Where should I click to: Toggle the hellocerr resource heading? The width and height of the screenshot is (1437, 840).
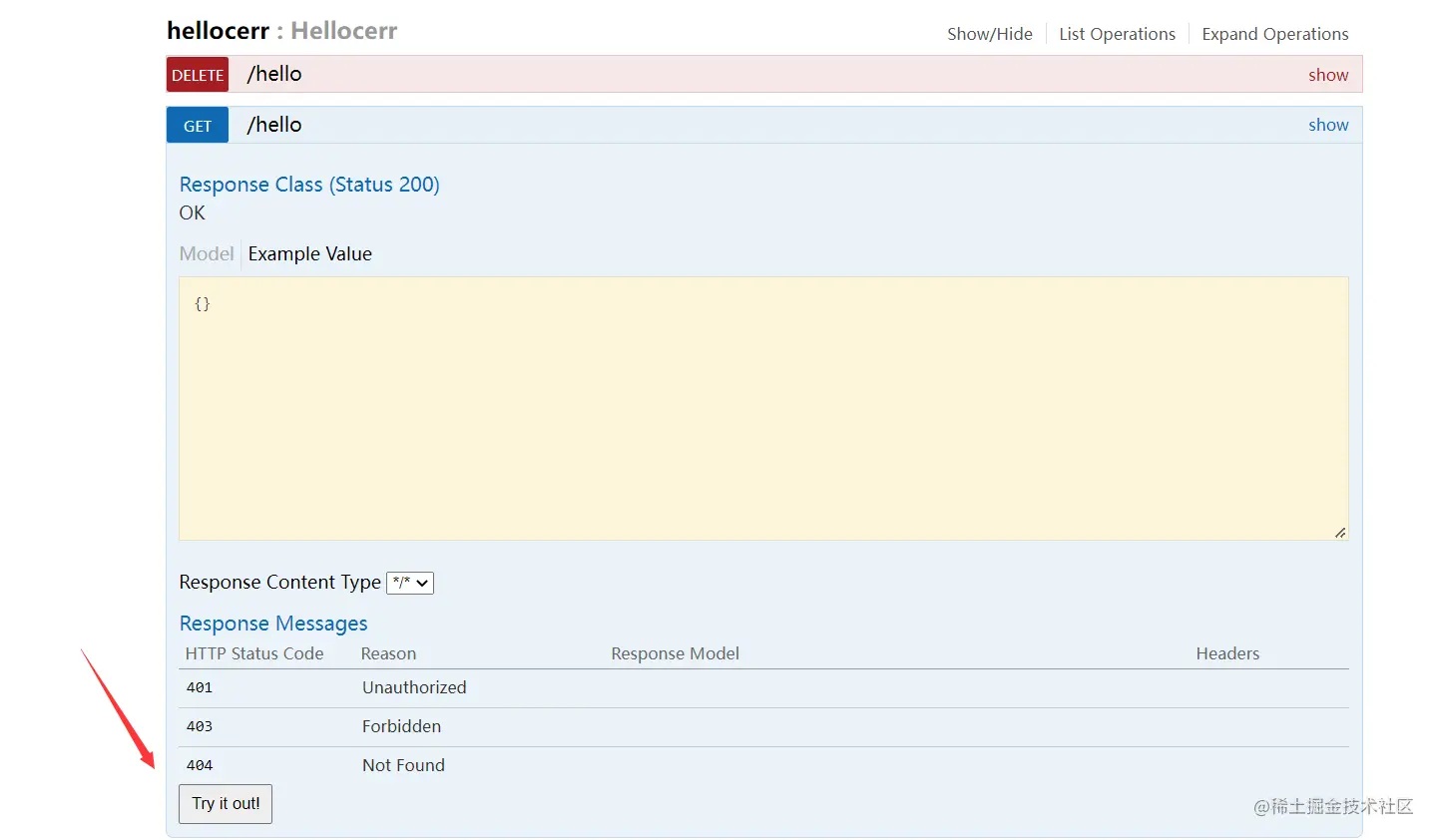pyautogui.click(x=218, y=31)
